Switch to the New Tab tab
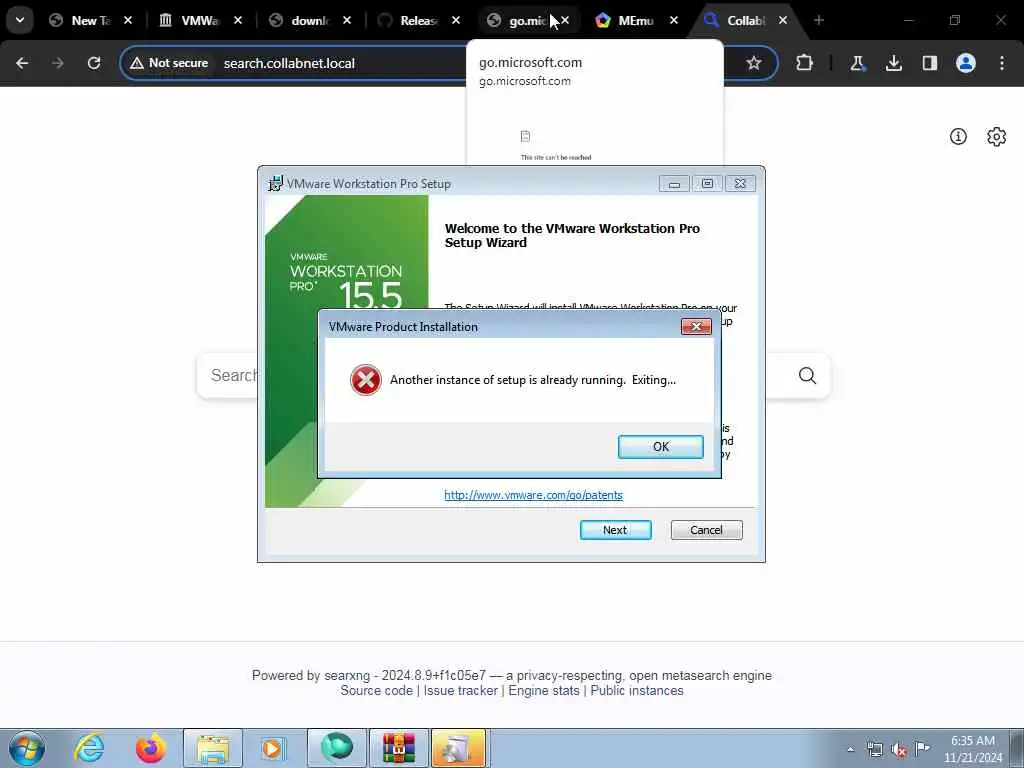 point(81,20)
